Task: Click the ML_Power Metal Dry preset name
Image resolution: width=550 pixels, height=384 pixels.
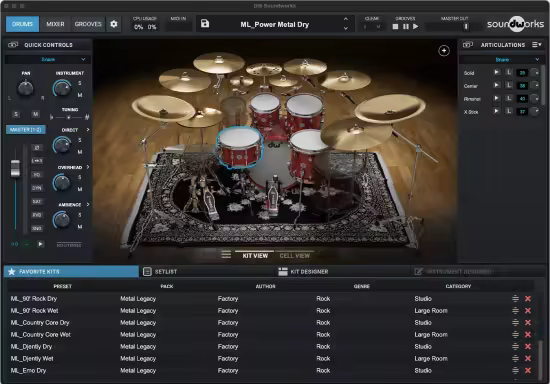Action: click(x=275, y=25)
